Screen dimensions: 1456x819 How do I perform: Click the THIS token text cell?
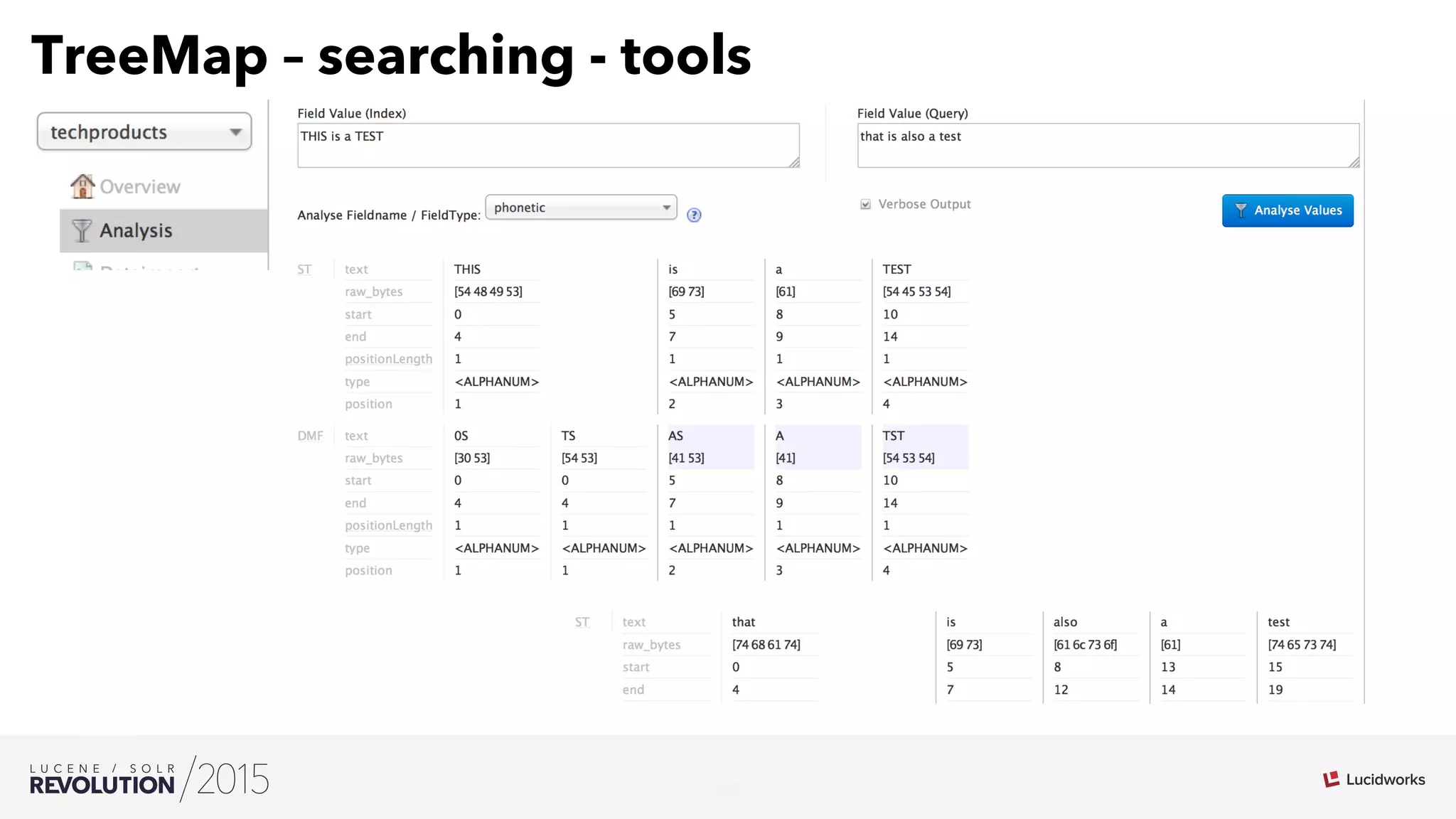coord(467,269)
